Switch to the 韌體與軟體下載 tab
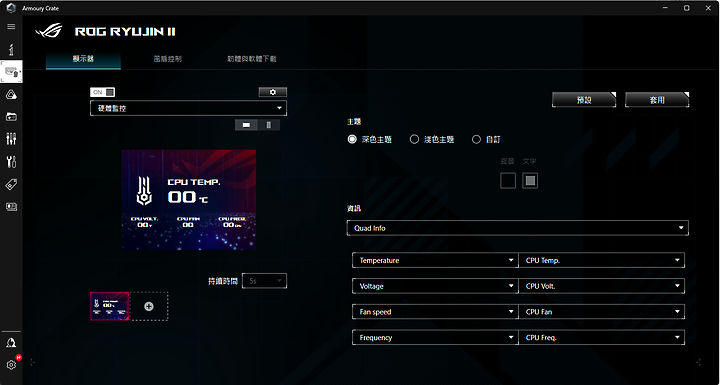 252,59
